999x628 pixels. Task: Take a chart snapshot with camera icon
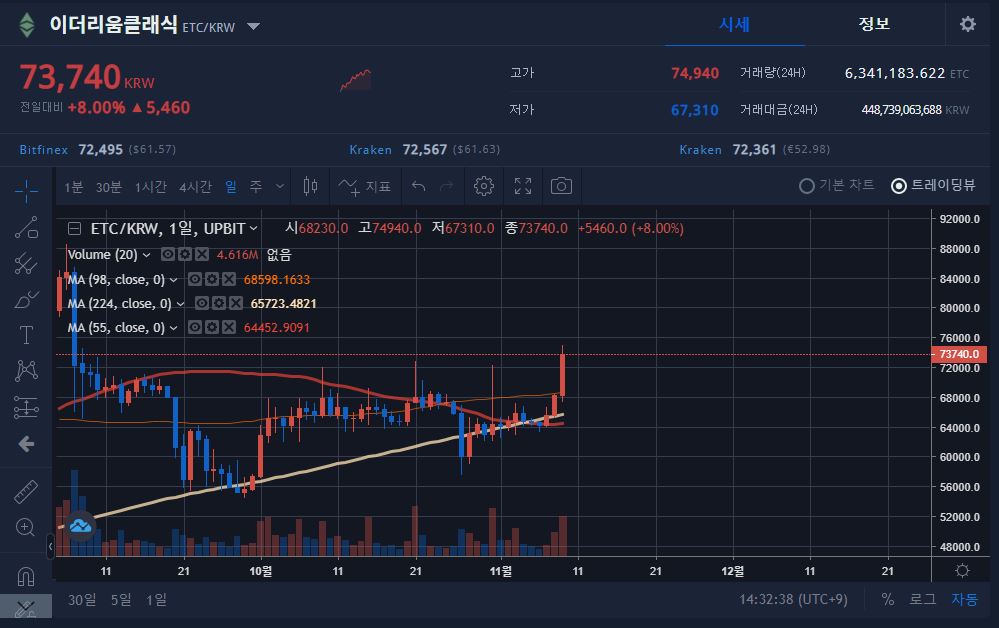[x=561, y=186]
